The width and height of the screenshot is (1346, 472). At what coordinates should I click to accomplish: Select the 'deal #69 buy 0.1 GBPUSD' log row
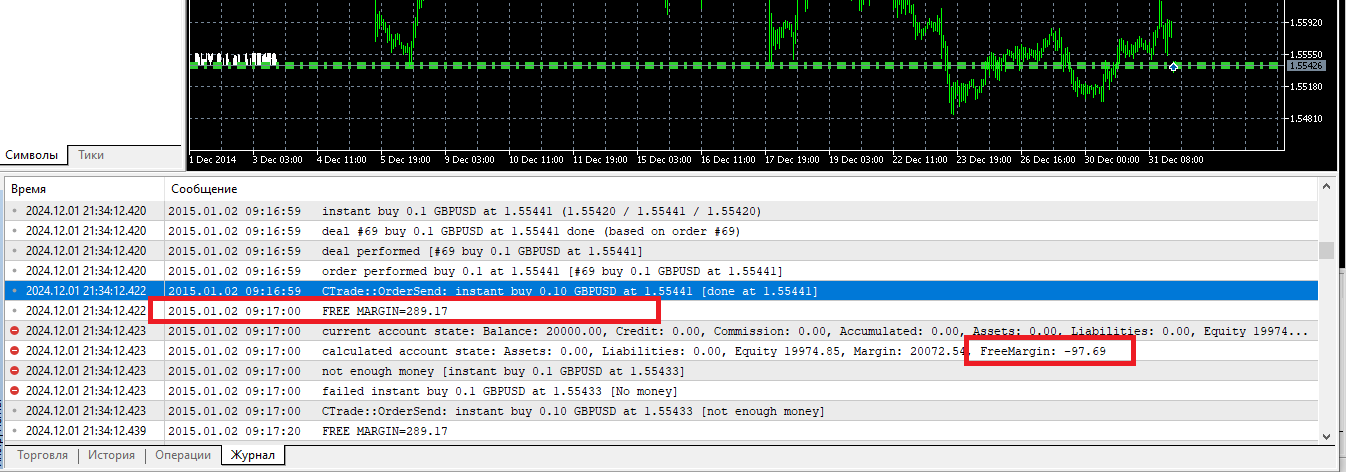661,231
